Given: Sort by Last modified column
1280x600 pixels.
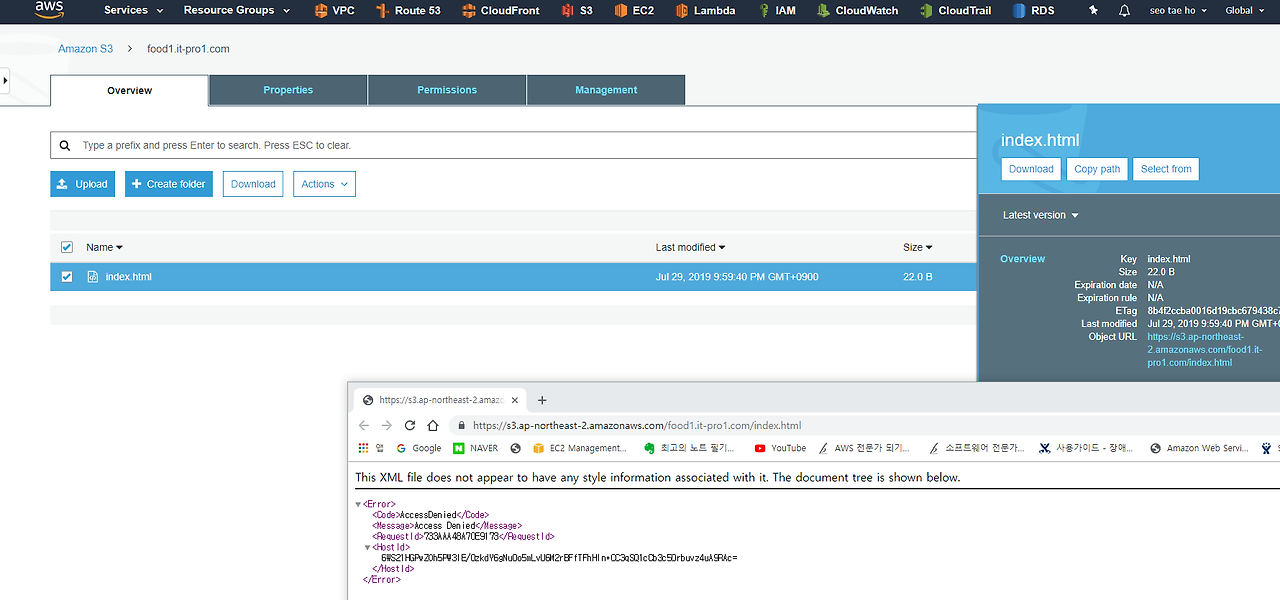Looking at the screenshot, I should pos(690,247).
